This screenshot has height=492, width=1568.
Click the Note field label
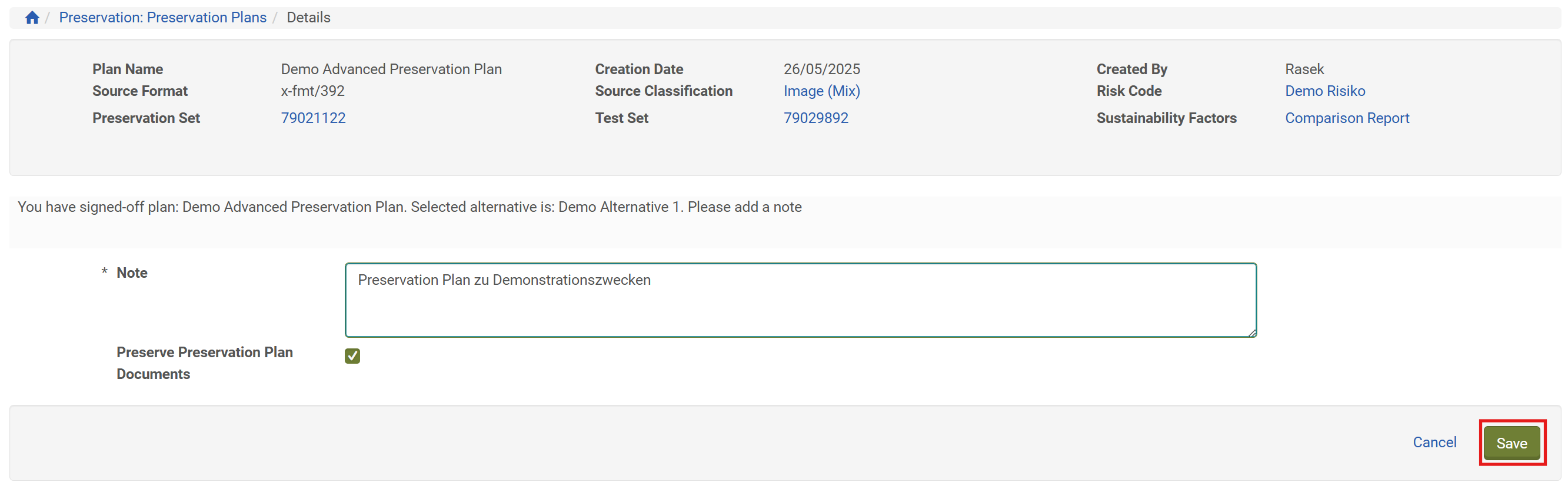click(131, 273)
